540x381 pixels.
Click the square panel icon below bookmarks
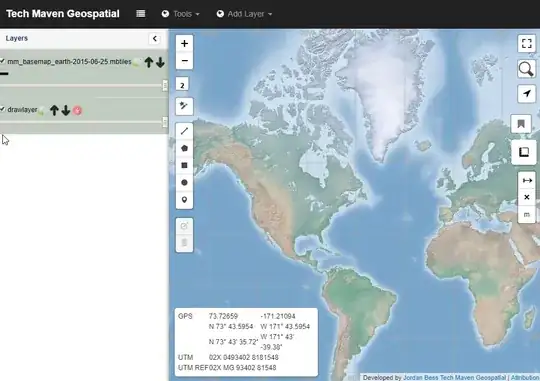[x=524, y=152]
